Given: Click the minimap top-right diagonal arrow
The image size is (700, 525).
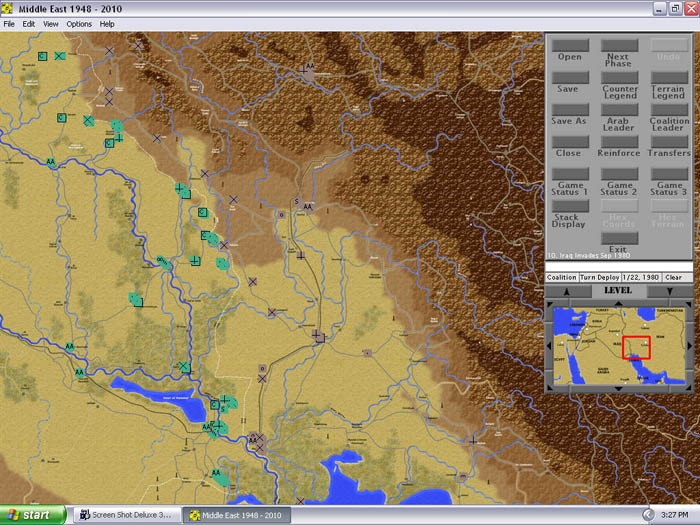Looking at the screenshot, I should tap(689, 304).
